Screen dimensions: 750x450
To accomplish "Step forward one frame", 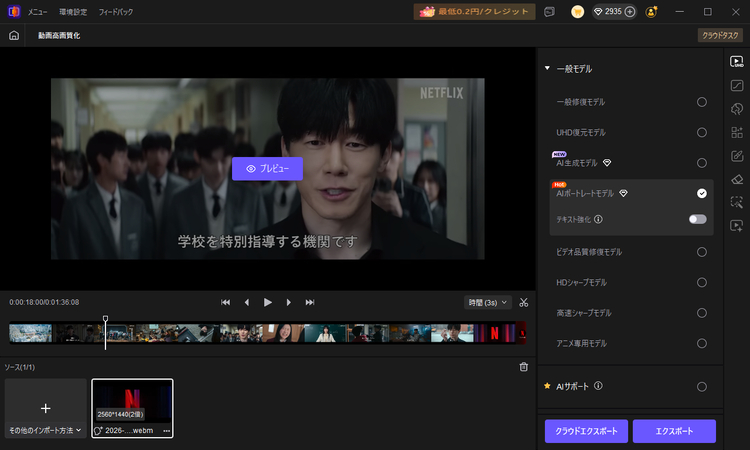I will (x=288, y=302).
